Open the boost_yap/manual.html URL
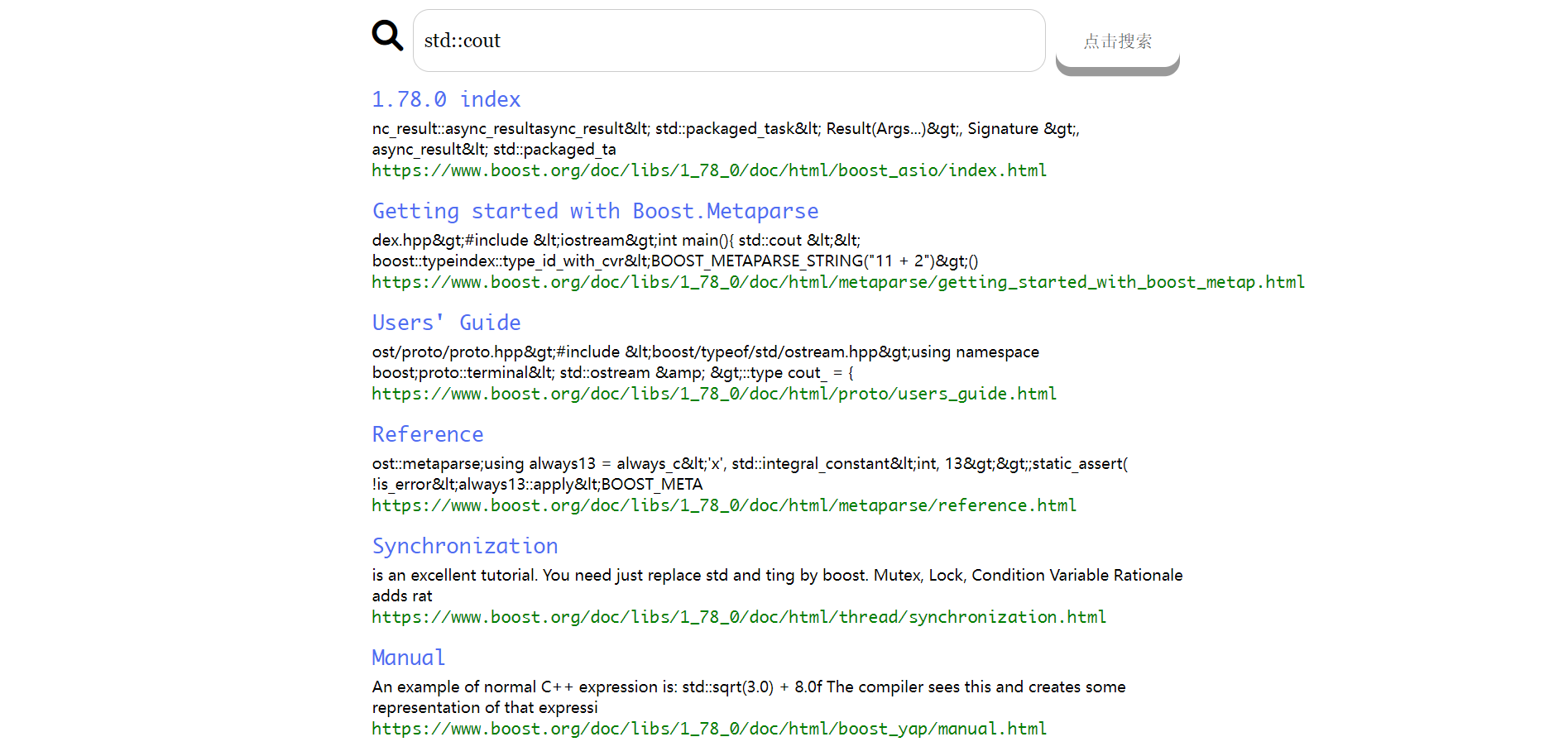The width and height of the screenshot is (1568, 756). [x=709, y=729]
